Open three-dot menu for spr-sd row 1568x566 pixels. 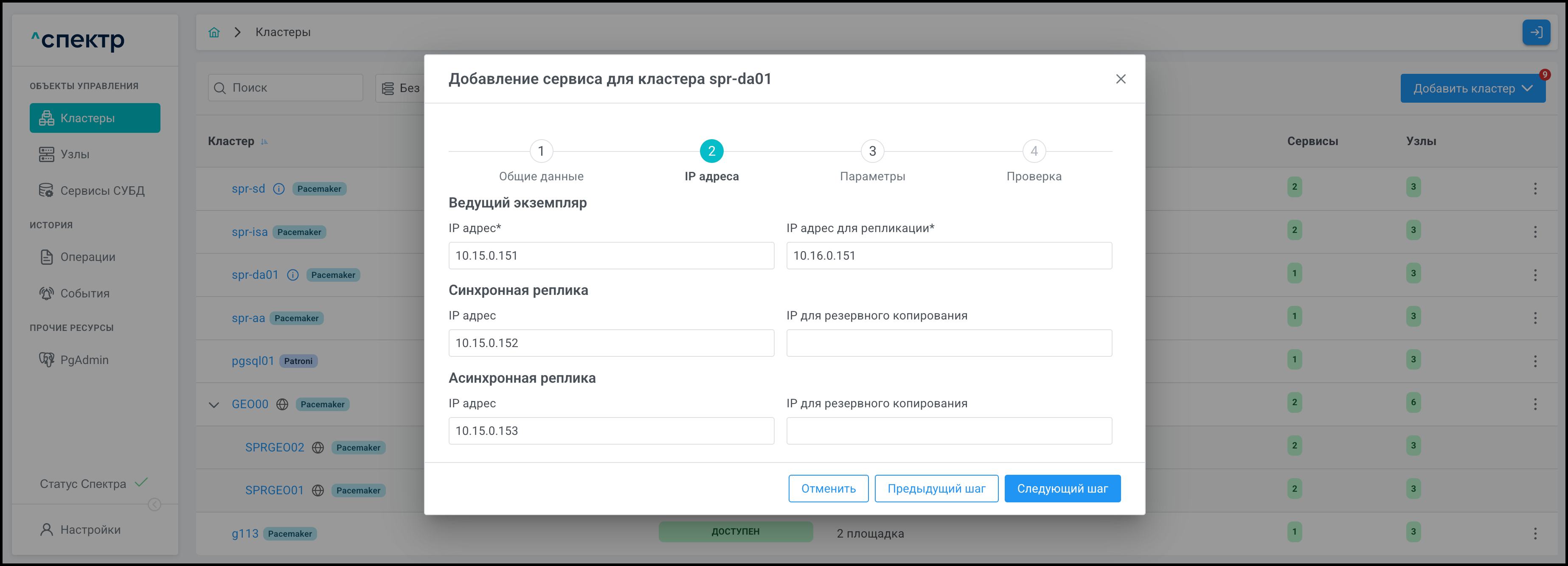point(1534,189)
